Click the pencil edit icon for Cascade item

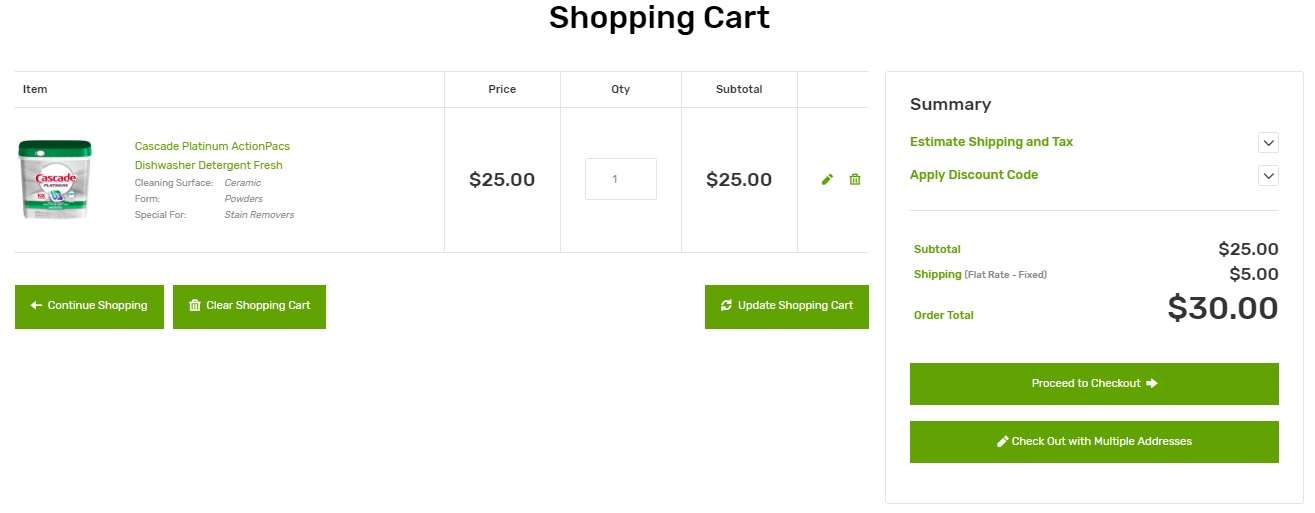(827, 179)
